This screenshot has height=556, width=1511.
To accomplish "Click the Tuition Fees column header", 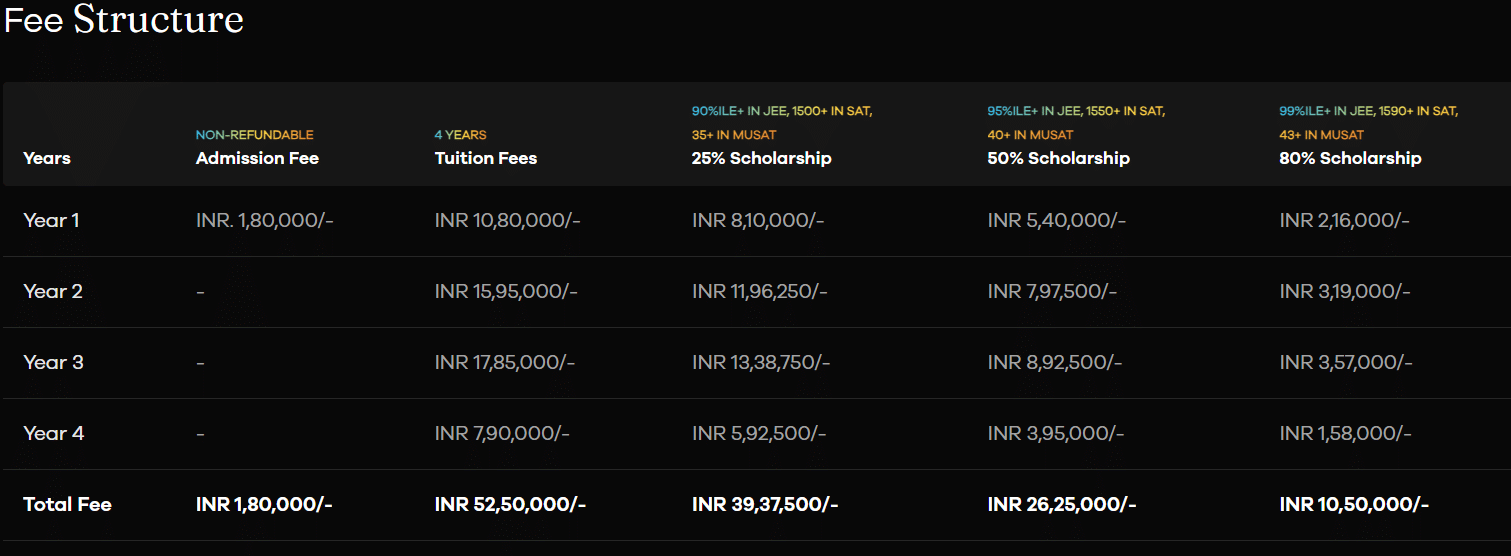I will tap(486, 158).
